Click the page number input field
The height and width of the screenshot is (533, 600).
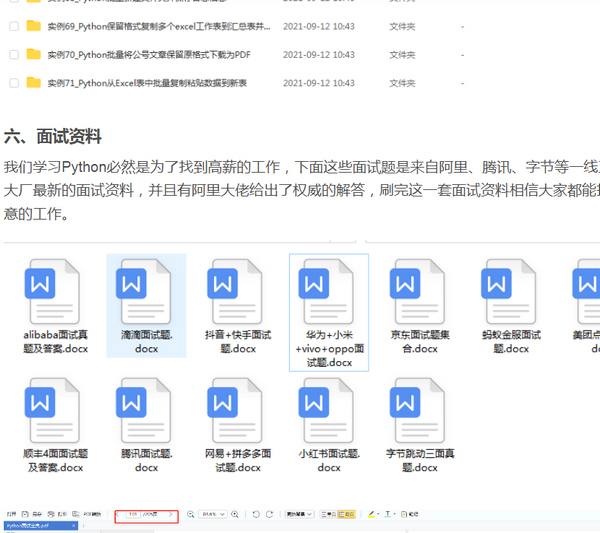tap(132, 514)
